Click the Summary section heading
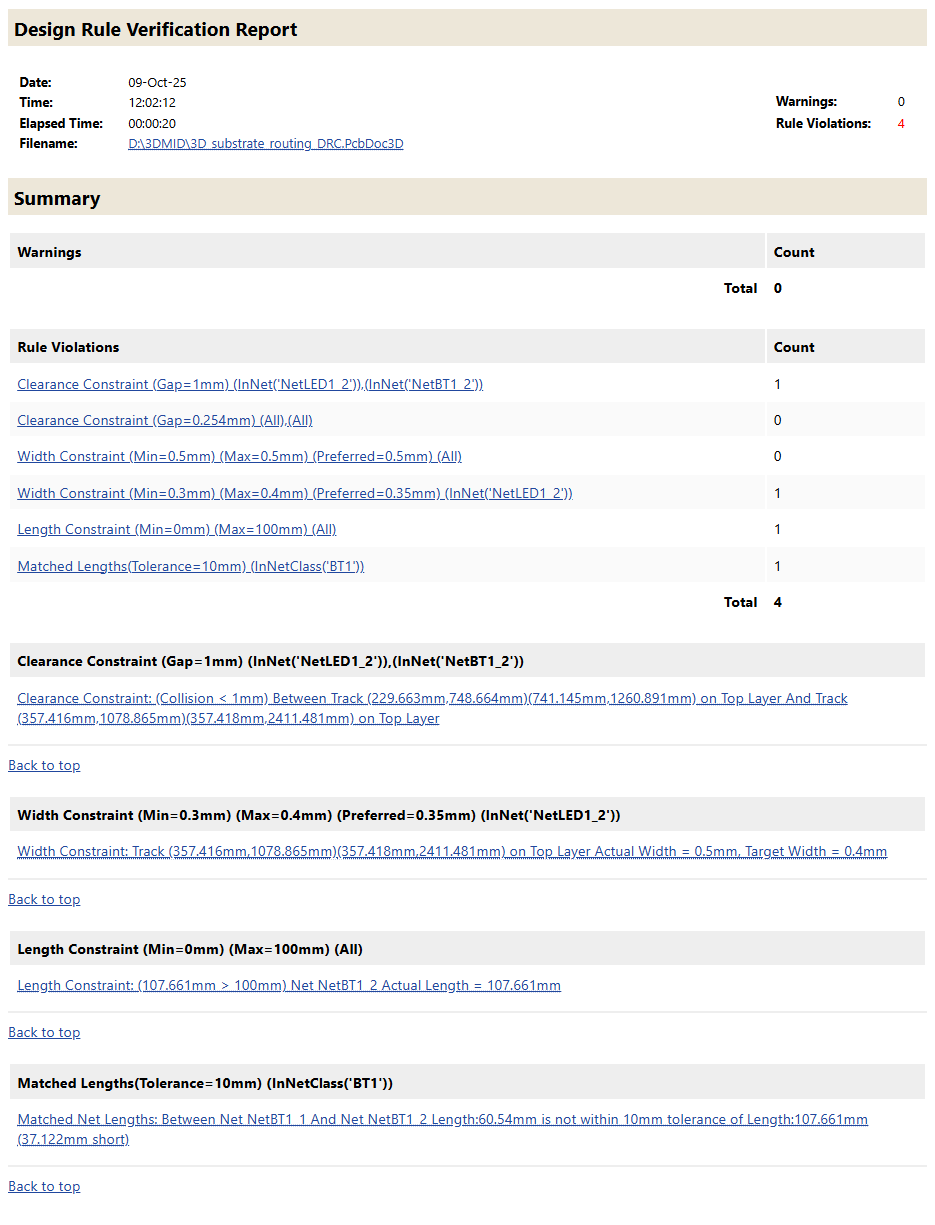This screenshot has height=1225, width=935. click(57, 198)
